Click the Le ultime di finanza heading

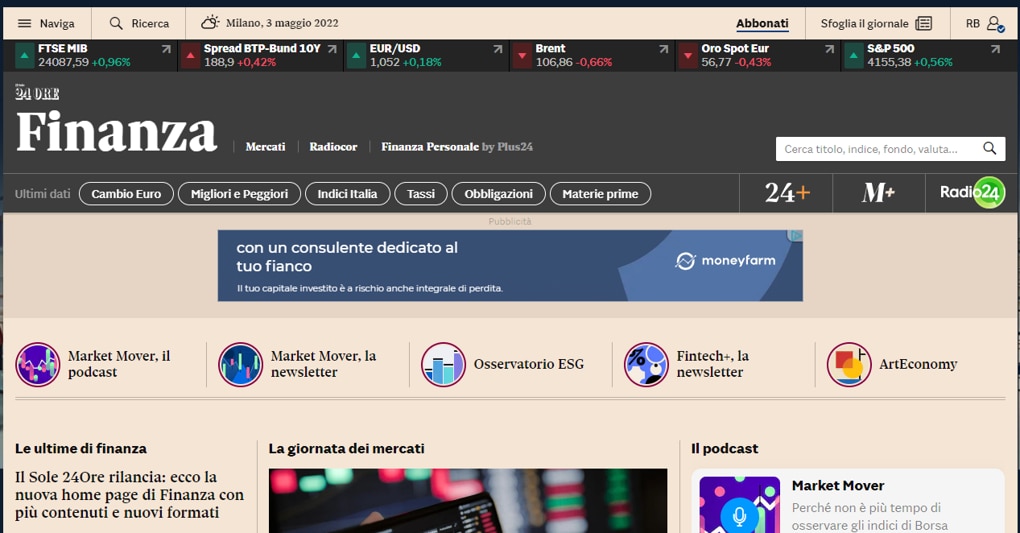pos(81,448)
